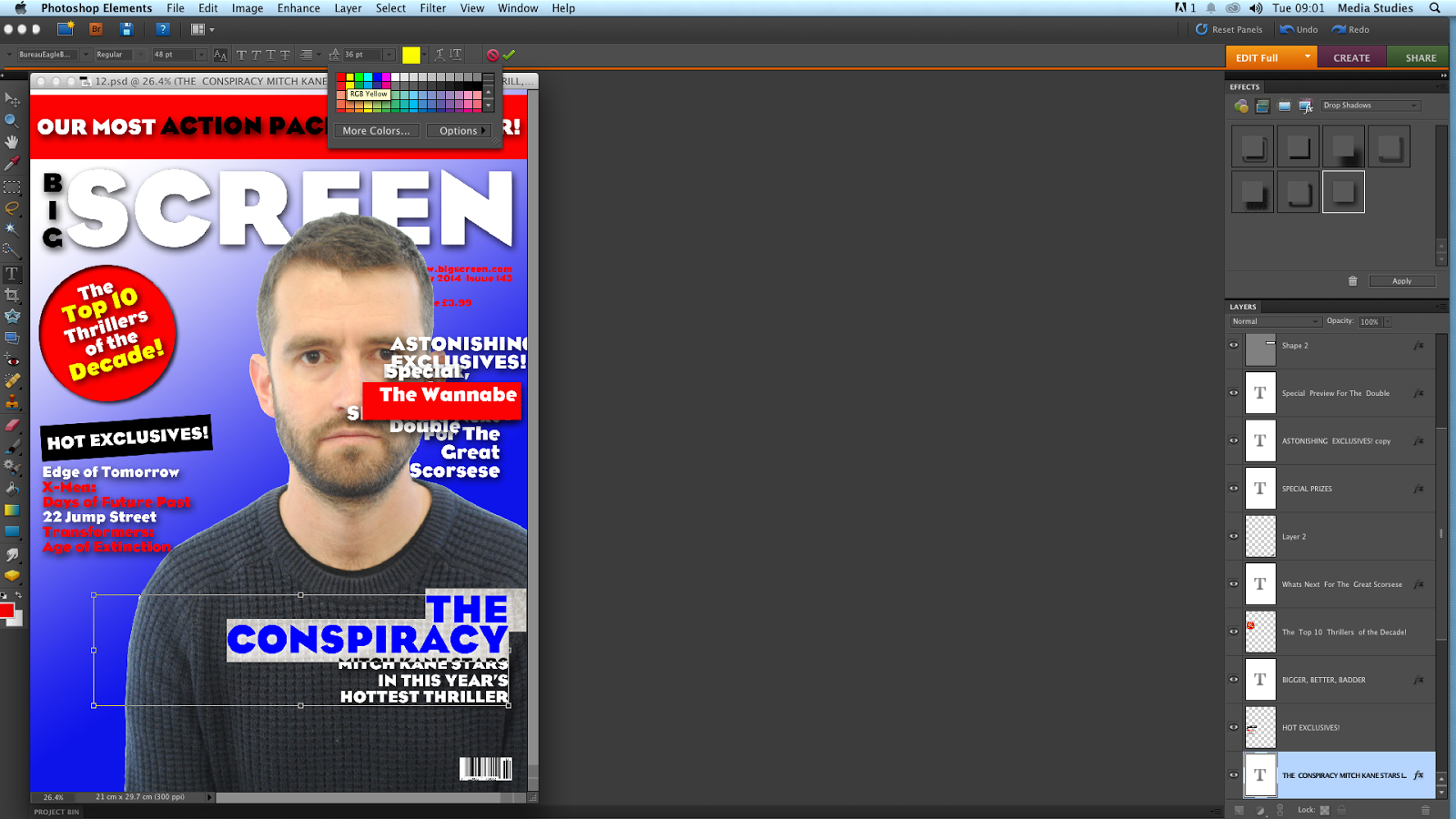Select the Cookie Cutter star tool
Image resolution: width=1456 pixels, height=819 pixels.
[12, 317]
